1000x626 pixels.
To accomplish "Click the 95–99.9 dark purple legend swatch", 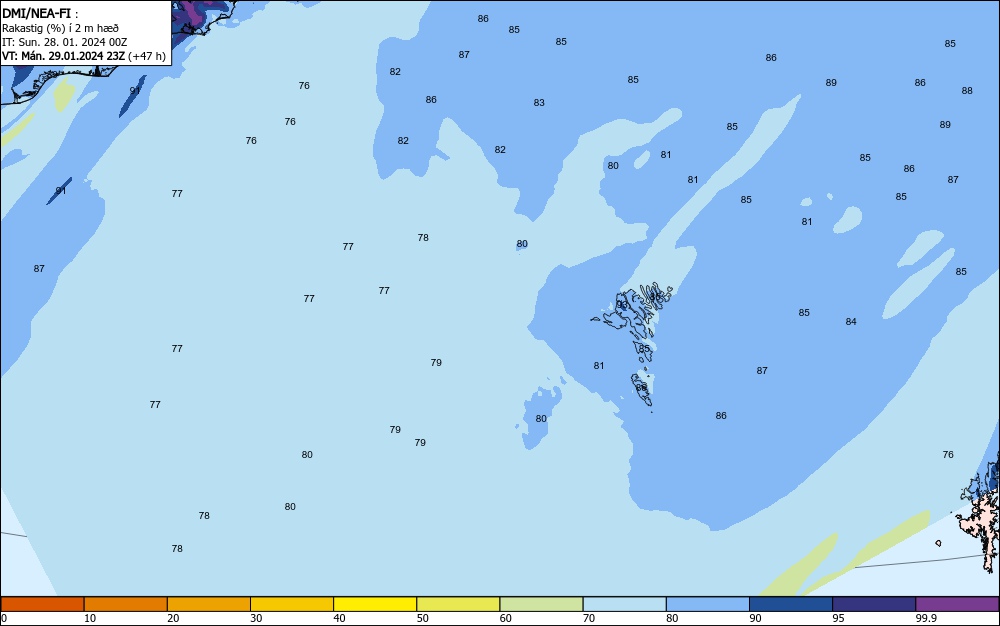I will (x=874, y=604).
